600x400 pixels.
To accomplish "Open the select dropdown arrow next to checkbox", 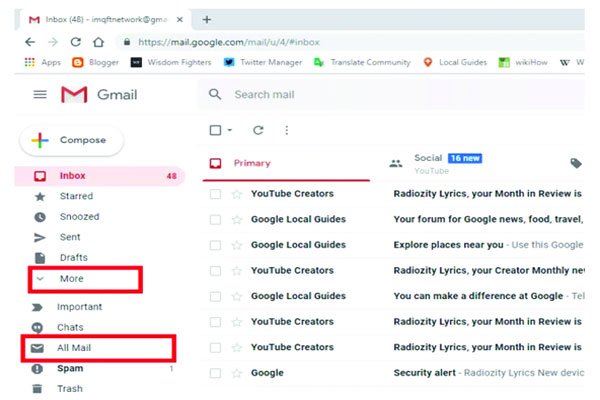I will (230, 130).
